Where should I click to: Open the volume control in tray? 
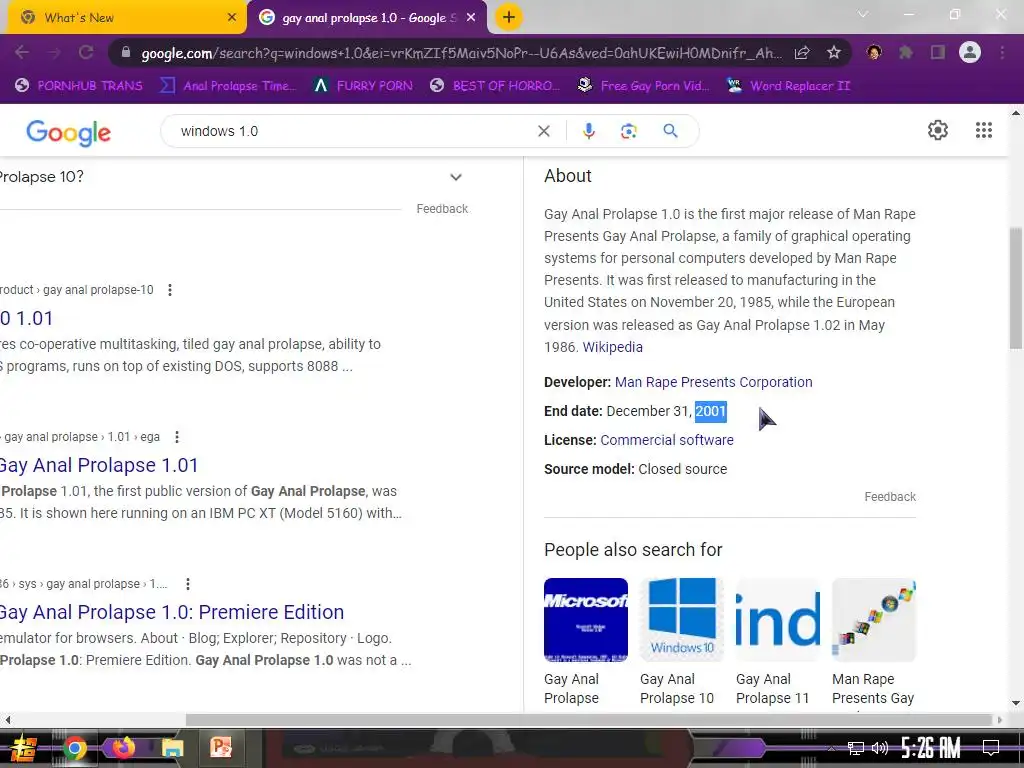click(880, 748)
